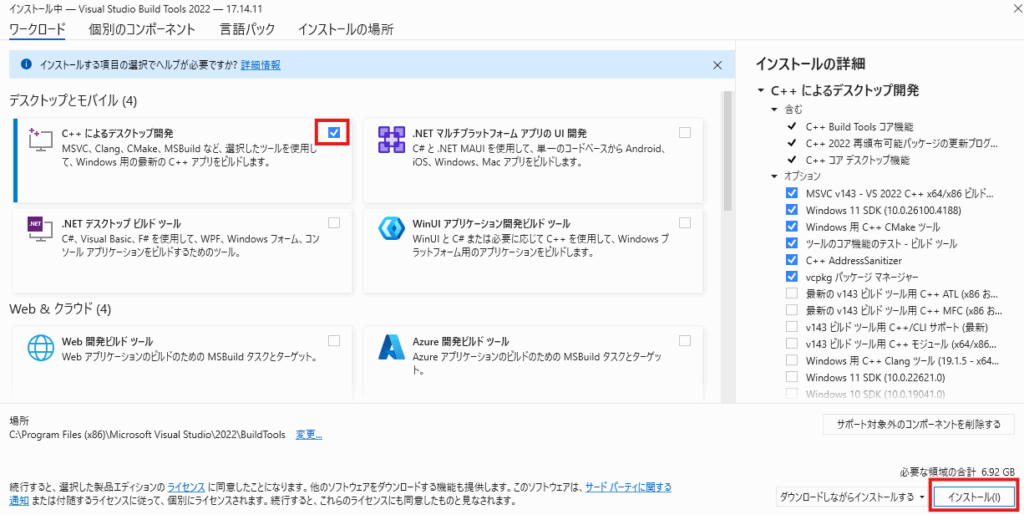The height and width of the screenshot is (515, 1024).
Task: Switch to インストールの場所 tab
Action: pos(345,29)
